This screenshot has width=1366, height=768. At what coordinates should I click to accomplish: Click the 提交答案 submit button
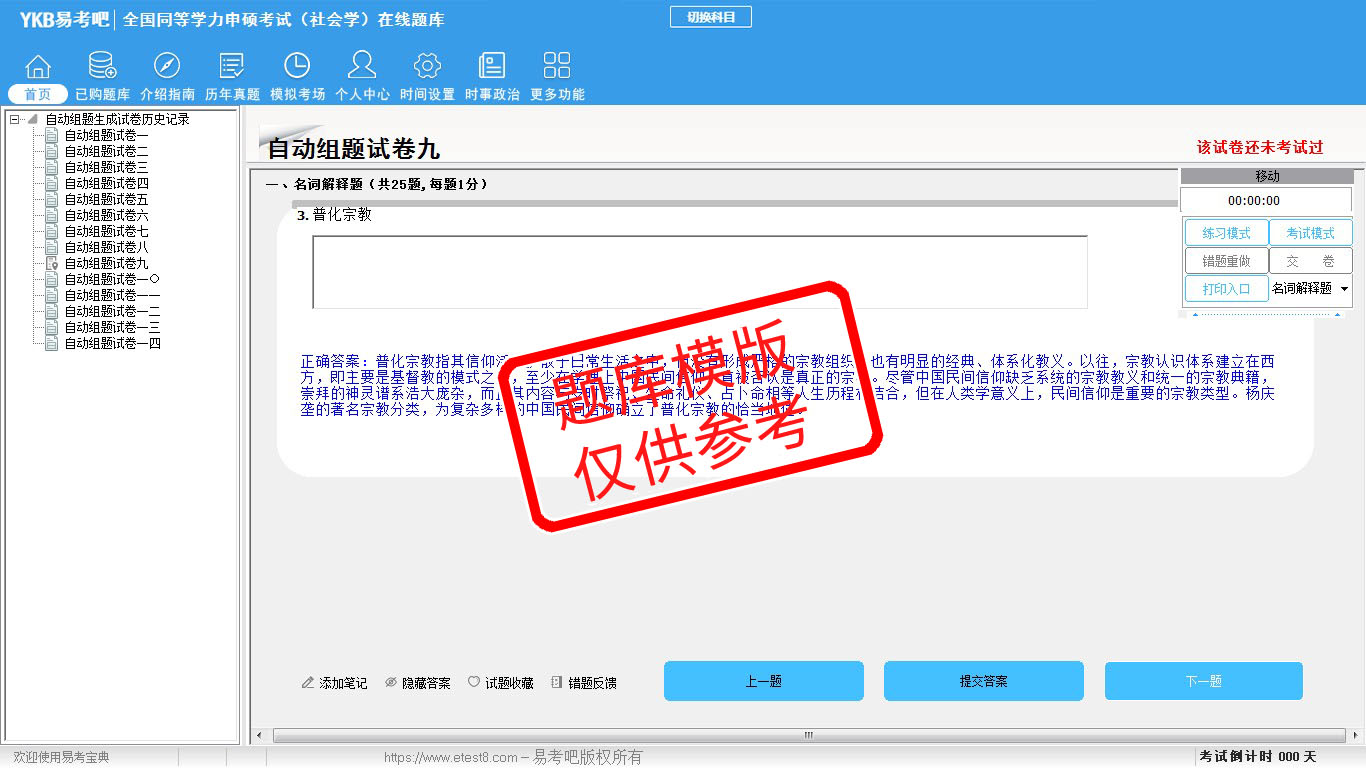click(983, 681)
